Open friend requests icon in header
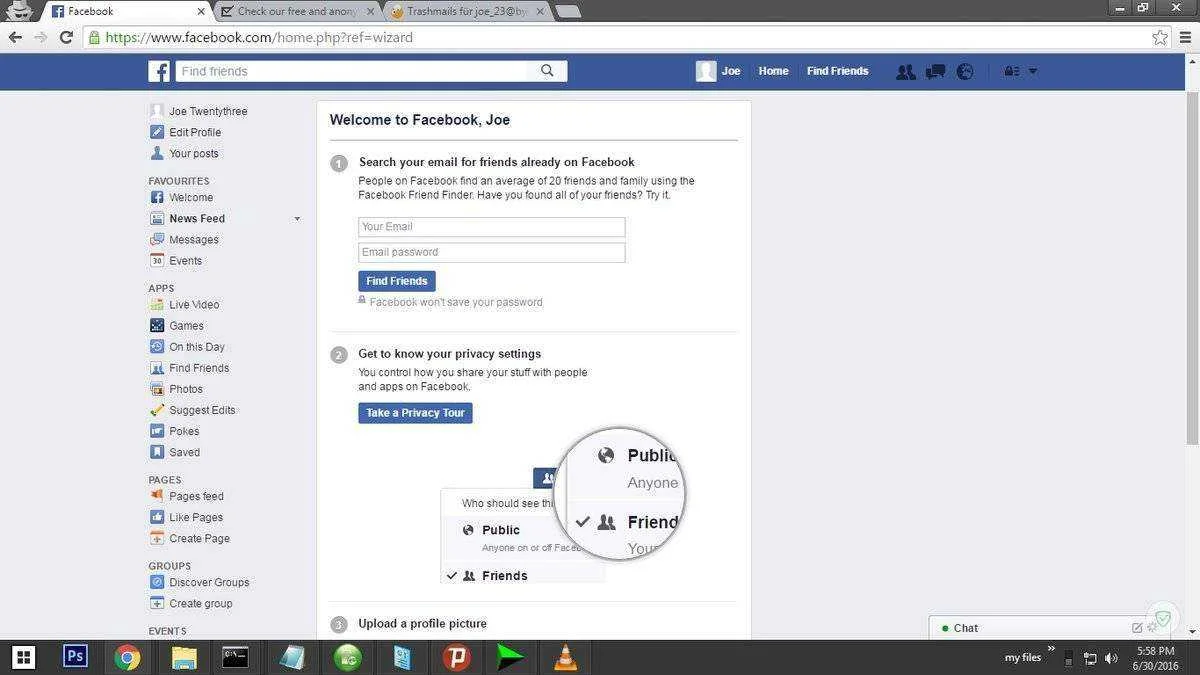This screenshot has width=1200, height=675. click(x=906, y=71)
